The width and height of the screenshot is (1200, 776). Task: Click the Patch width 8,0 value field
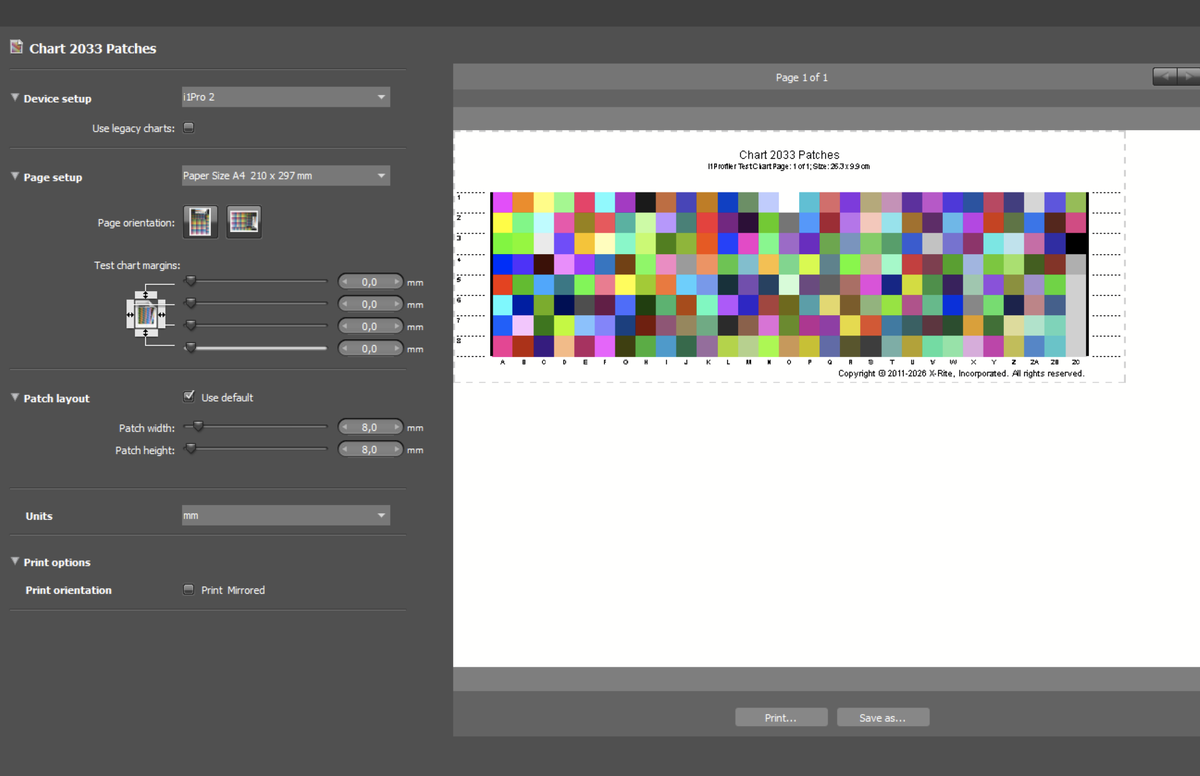[x=371, y=427]
